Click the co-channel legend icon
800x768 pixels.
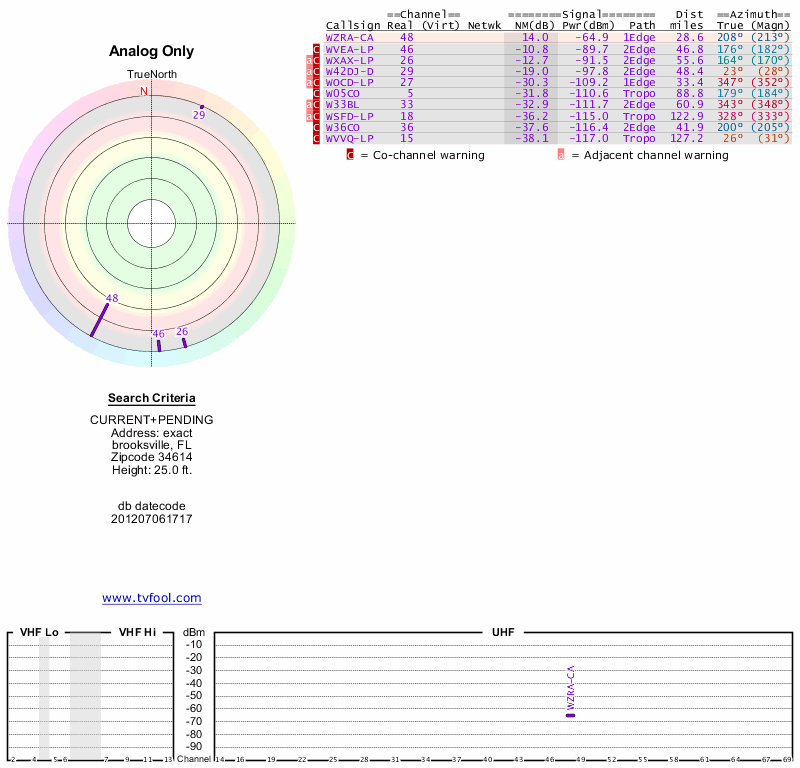tap(350, 155)
